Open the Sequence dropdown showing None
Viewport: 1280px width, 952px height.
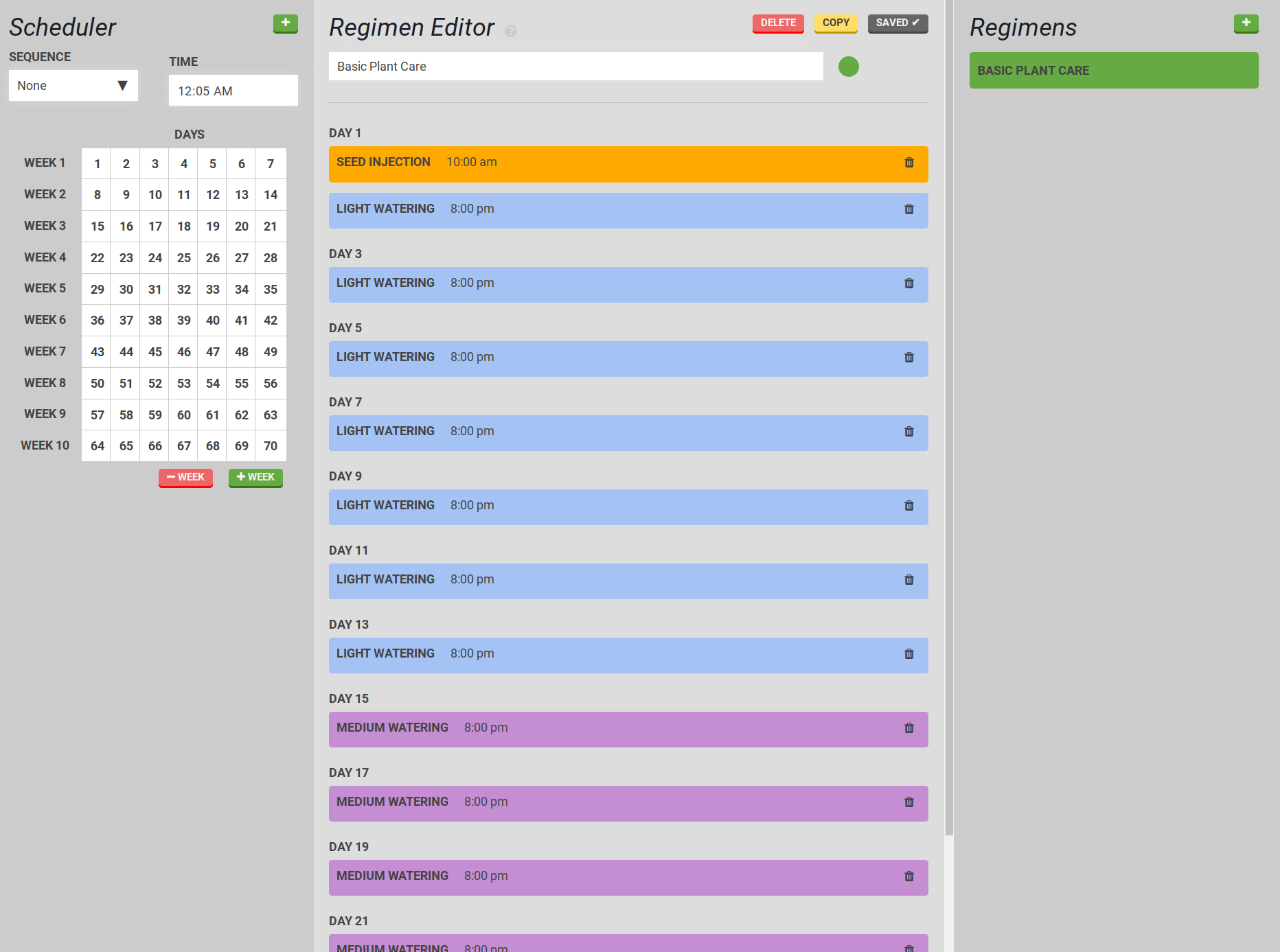tap(73, 86)
